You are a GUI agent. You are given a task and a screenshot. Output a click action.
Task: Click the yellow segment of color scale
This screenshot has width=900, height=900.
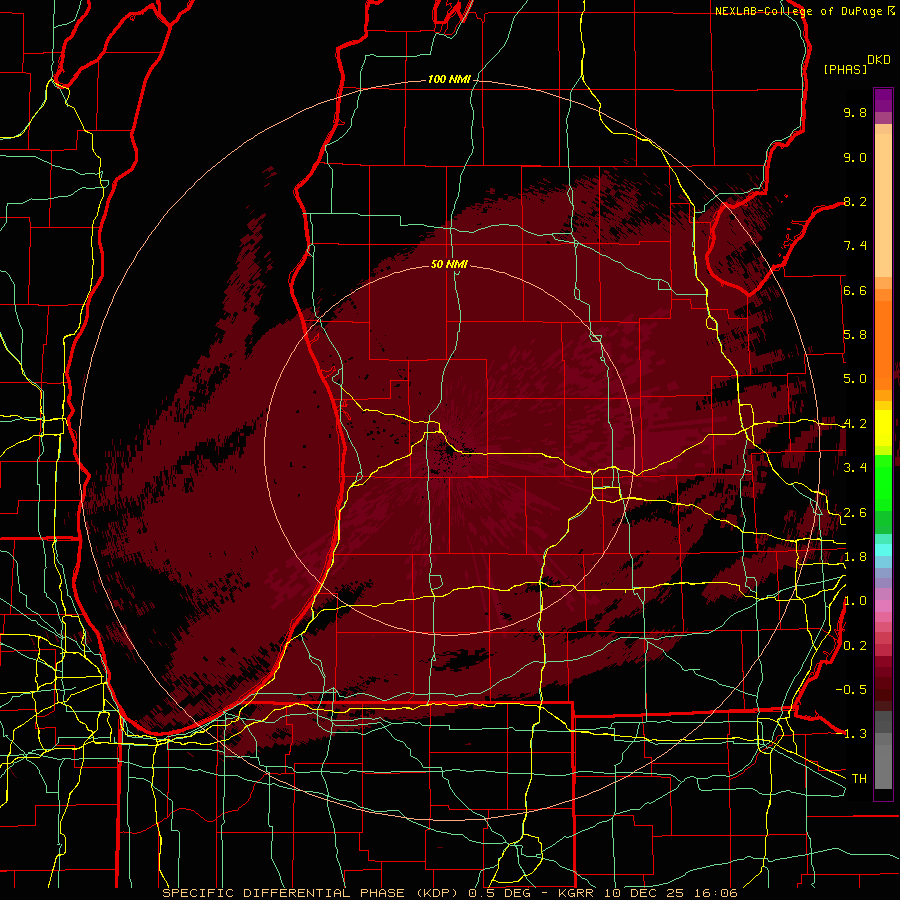coord(883,428)
